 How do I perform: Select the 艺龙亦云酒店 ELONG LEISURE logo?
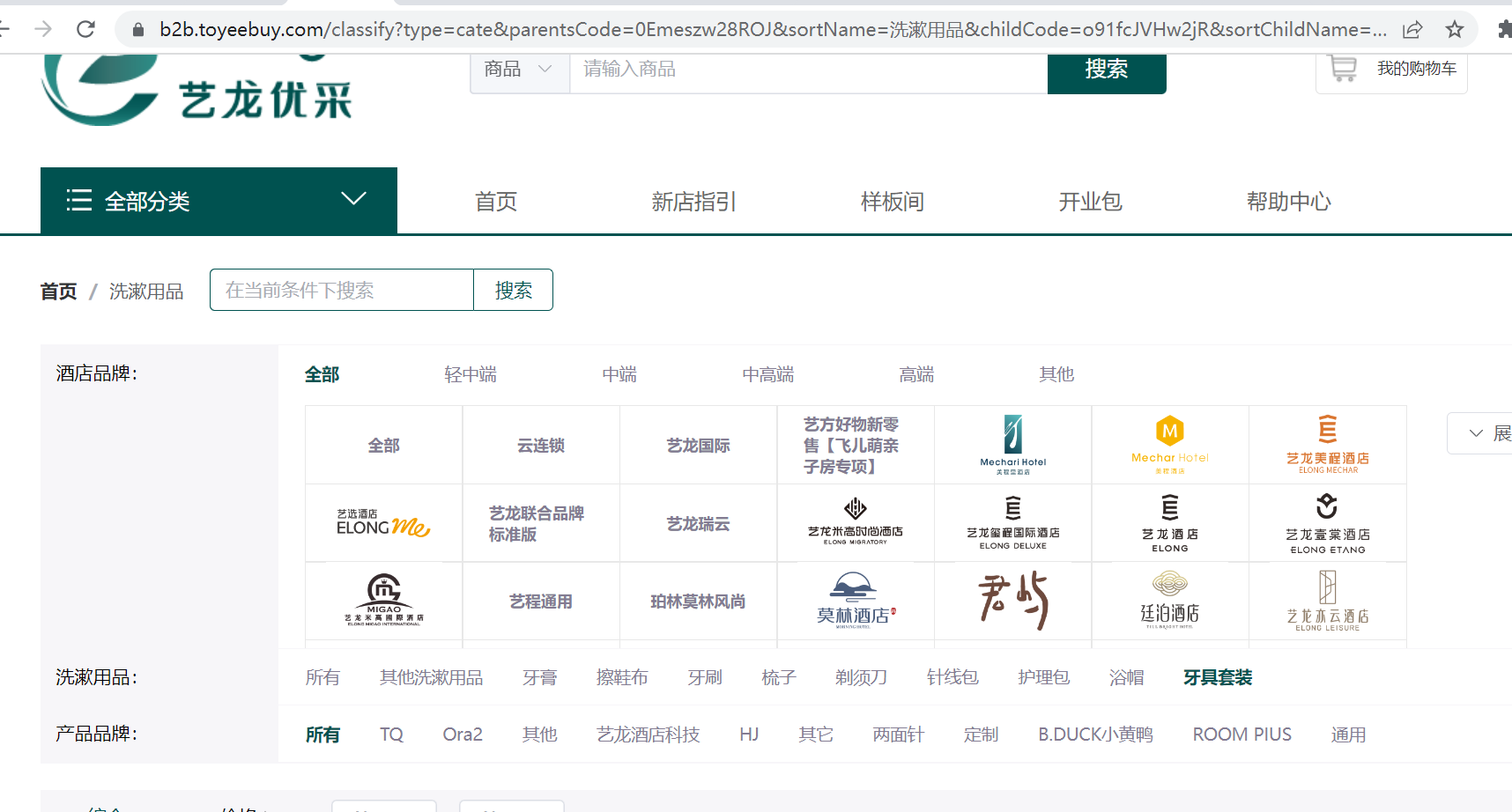(1328, 601)
